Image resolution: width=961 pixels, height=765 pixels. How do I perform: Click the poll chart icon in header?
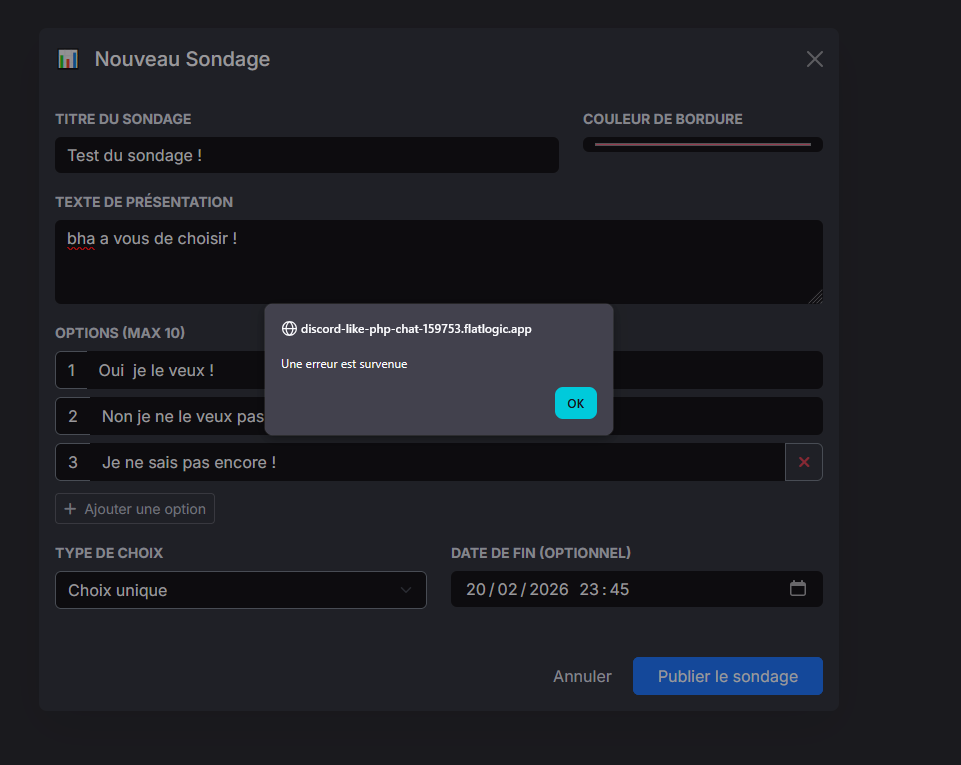click(x=68, y=59)
